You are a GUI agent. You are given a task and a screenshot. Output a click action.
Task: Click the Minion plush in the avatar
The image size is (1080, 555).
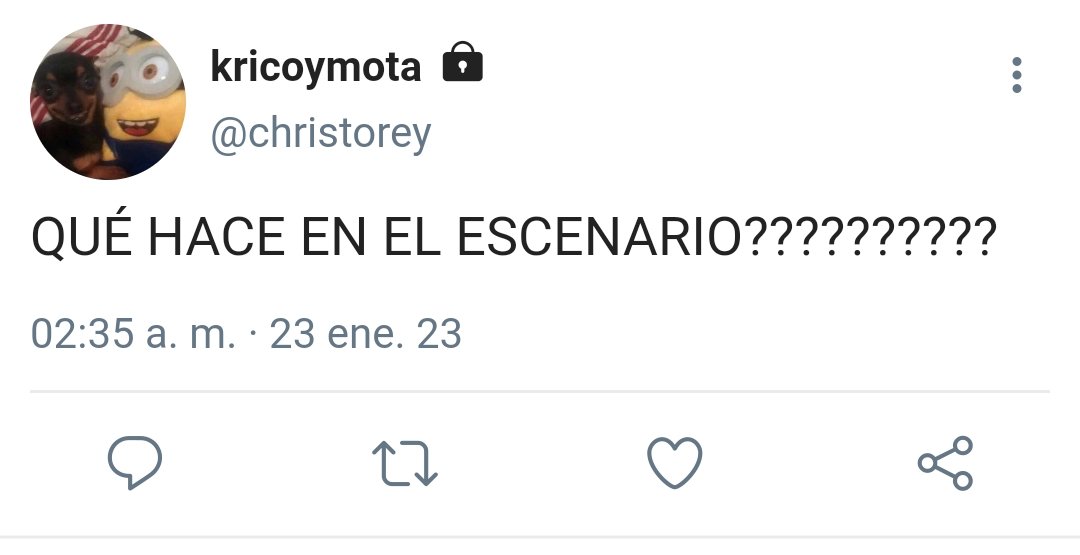pyautogui.click(x=143, y=103)
